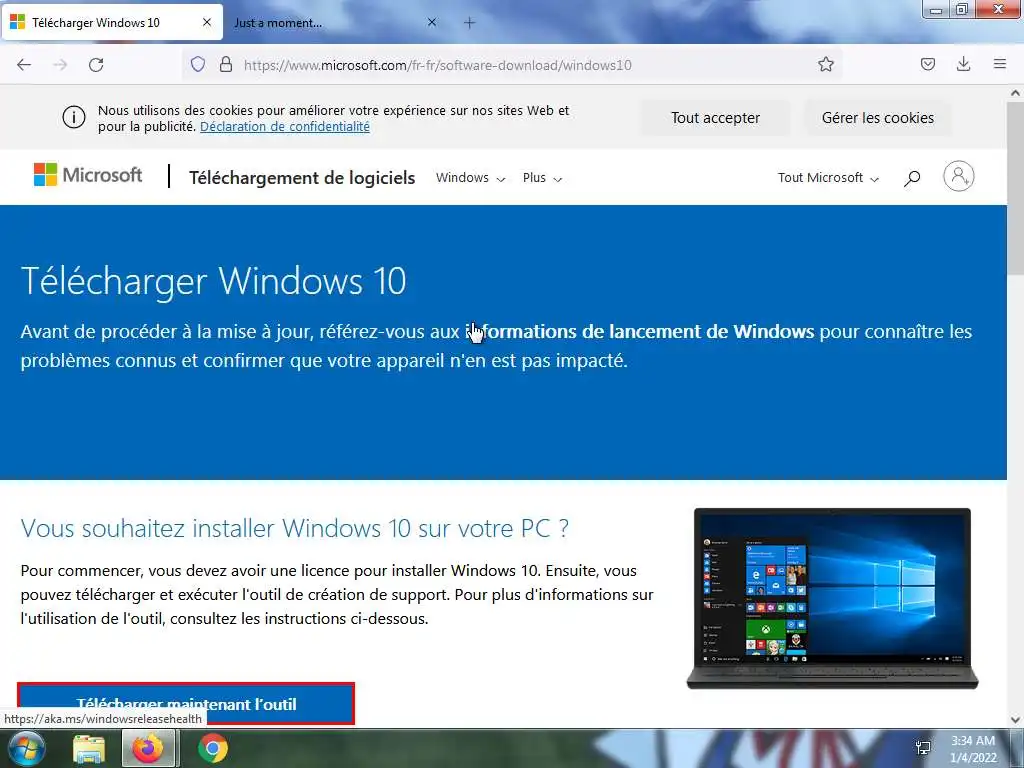
Task: Click the cookie notice info icon
Action: click(74, 118)
